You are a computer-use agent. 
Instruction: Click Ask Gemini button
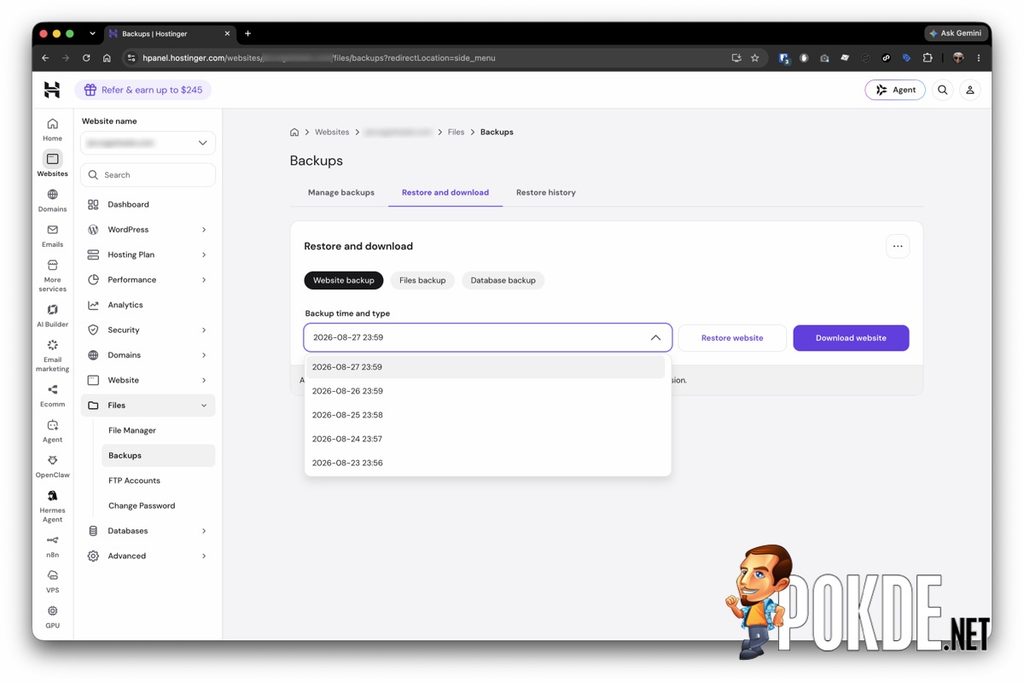point(955,33)
